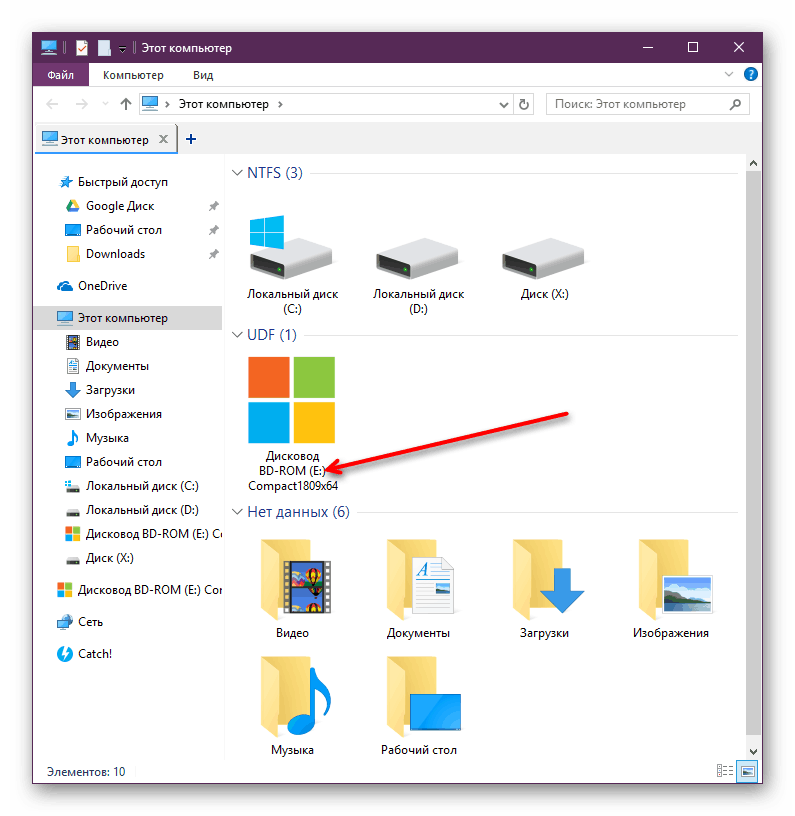Open the window system icon in title bar
The height and width of the screenshot is (816, 795).
click(x=49, y=48)
